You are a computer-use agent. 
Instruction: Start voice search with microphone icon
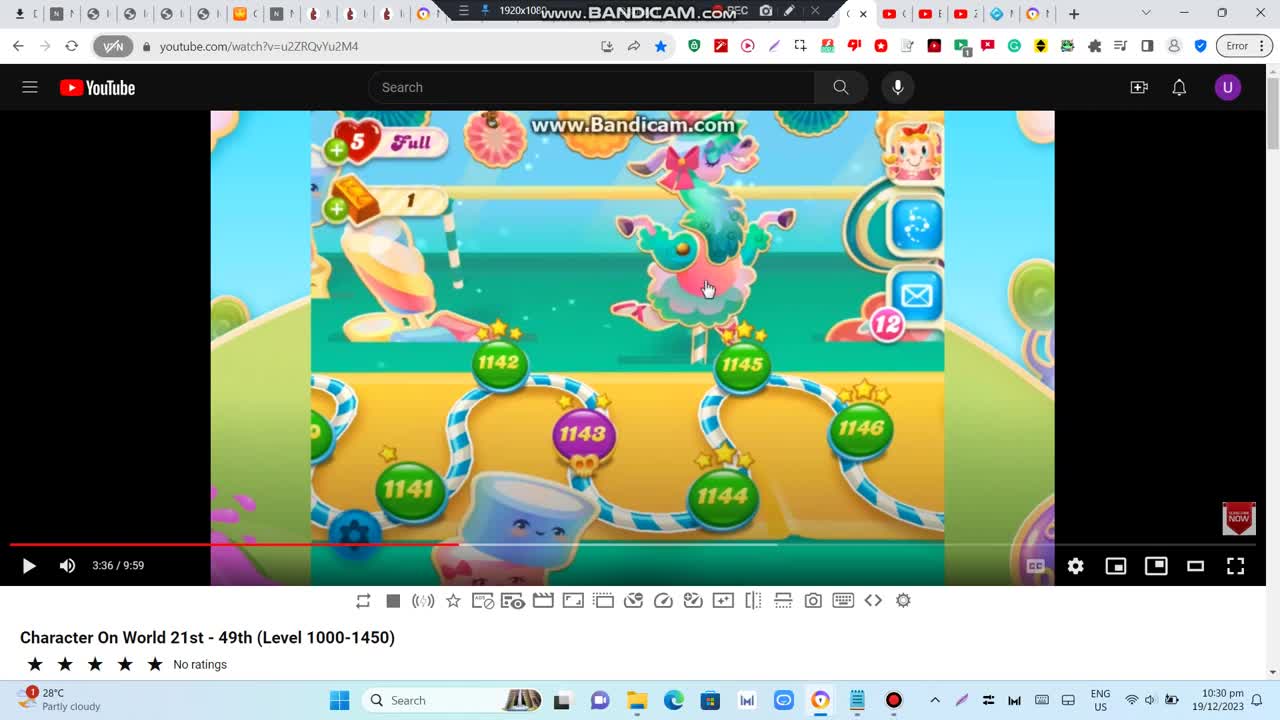[x=897, y=87]
